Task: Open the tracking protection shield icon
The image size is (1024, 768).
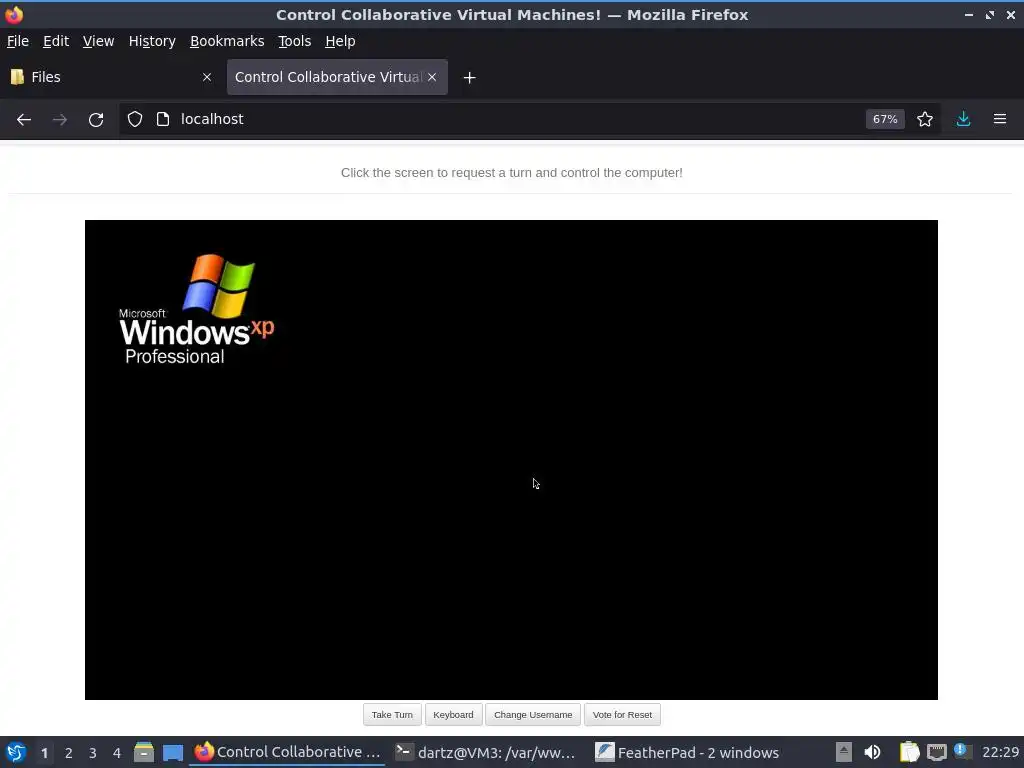Action: pos(135,119)
